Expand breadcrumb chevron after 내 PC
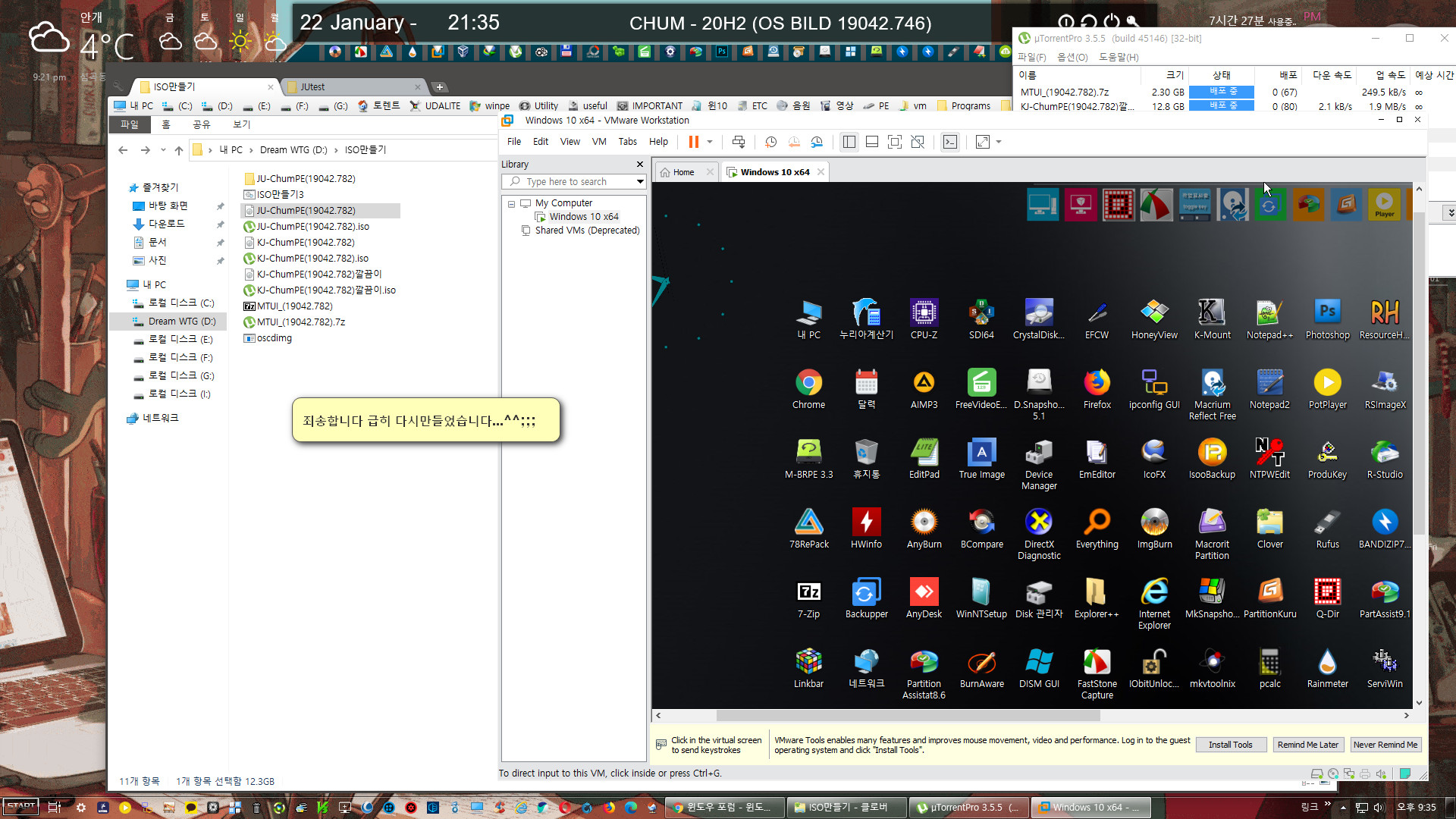Screen dimensions: 1456x819 pos(251,150)
